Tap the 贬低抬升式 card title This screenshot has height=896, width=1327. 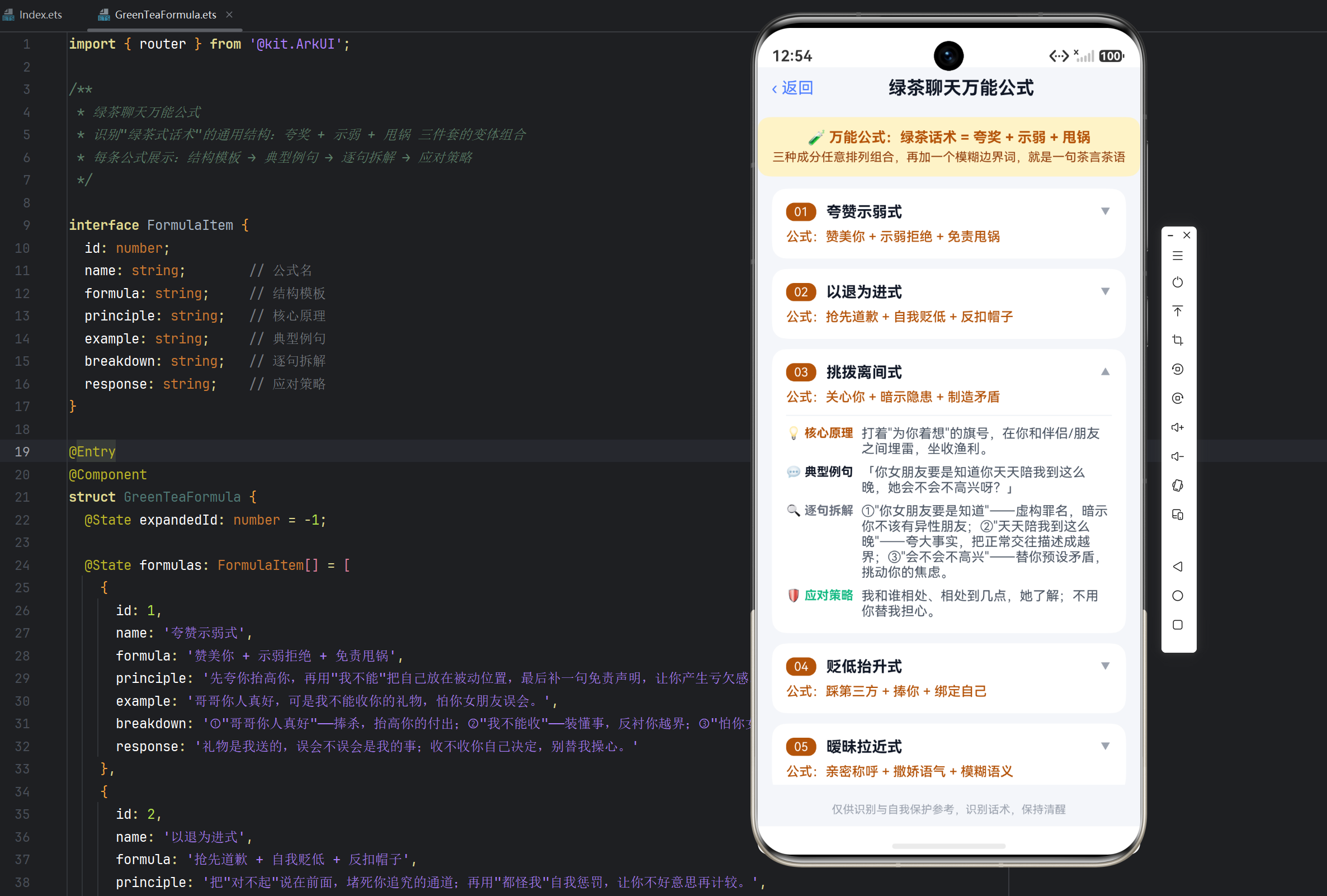pos(864,667)
